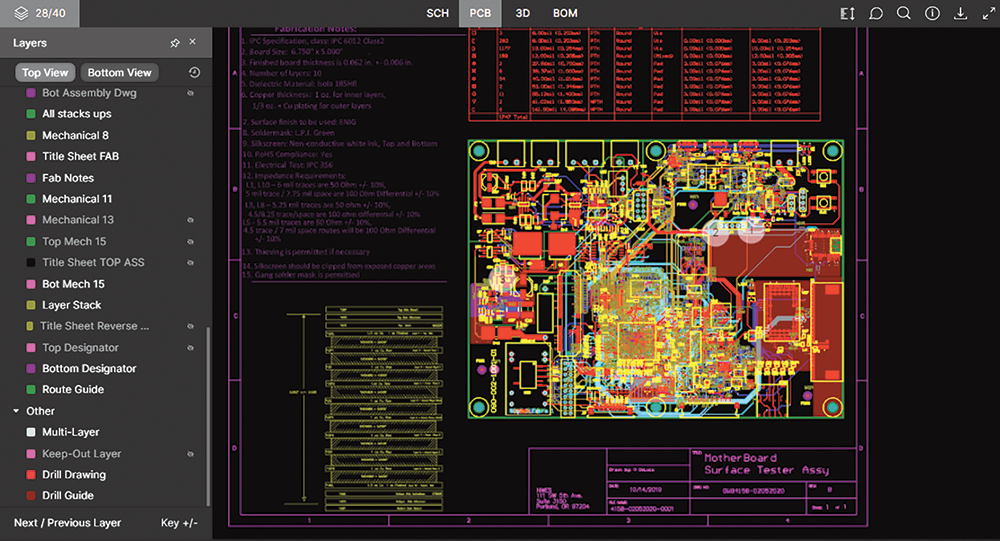Select the Top Designator layer name

pyautogui.click(x=80, y=348)
